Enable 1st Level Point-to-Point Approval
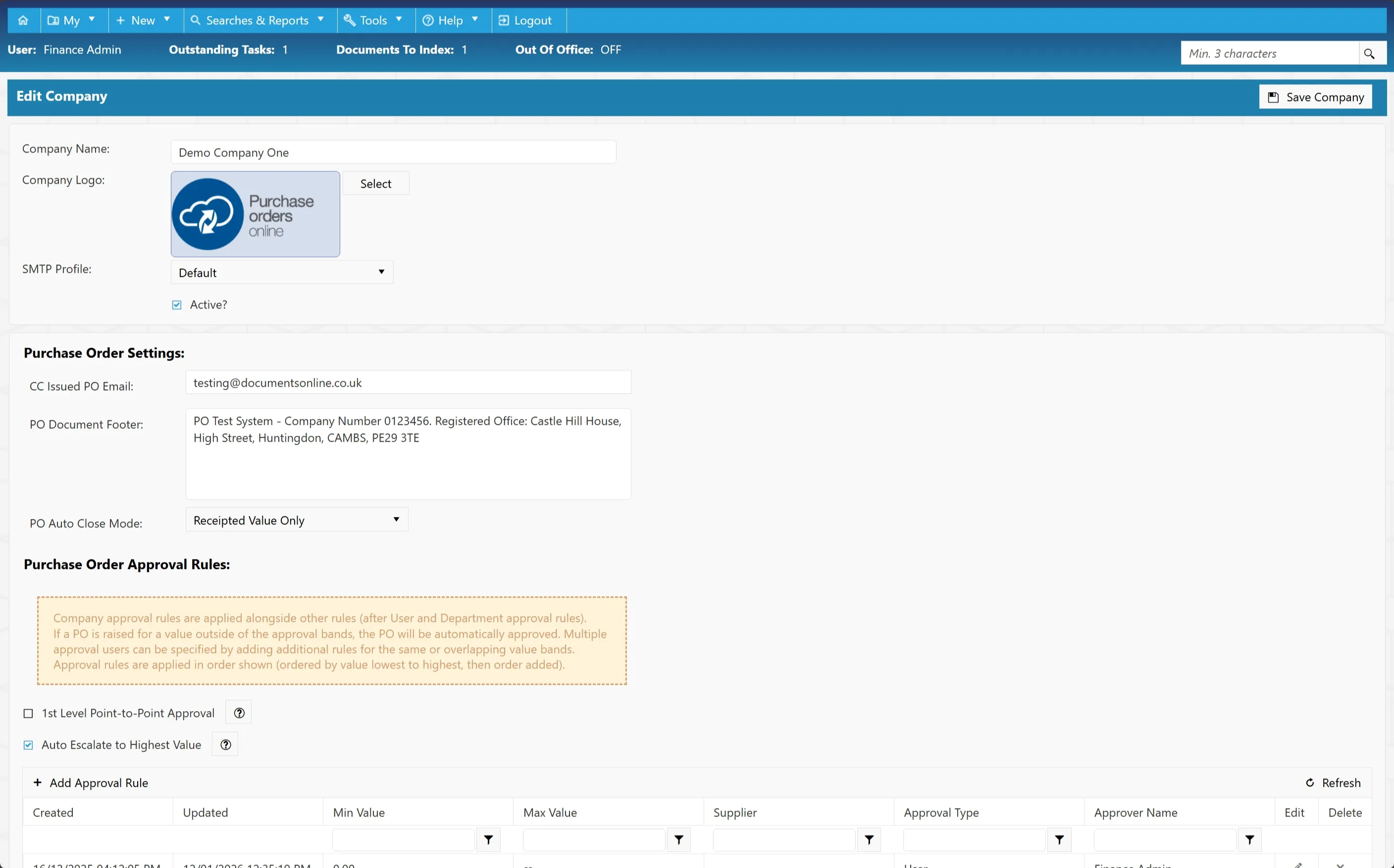 (28, 713)
